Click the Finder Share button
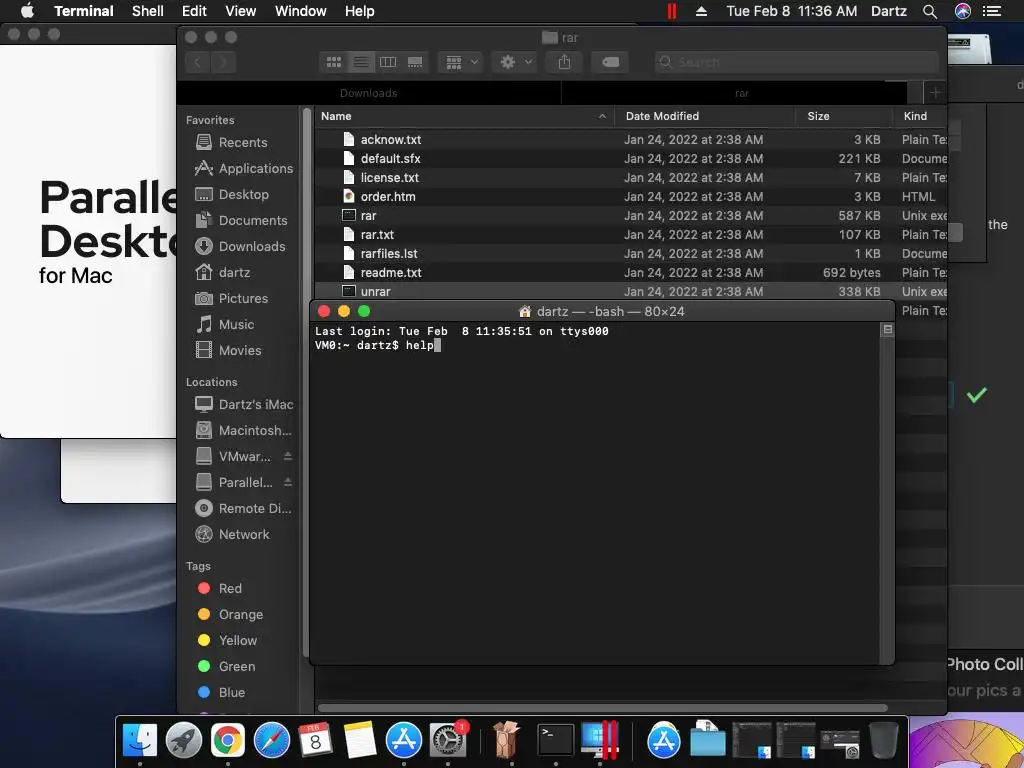Image resolution: width=1024 pixels, height=768 pixels. (564, 62)
